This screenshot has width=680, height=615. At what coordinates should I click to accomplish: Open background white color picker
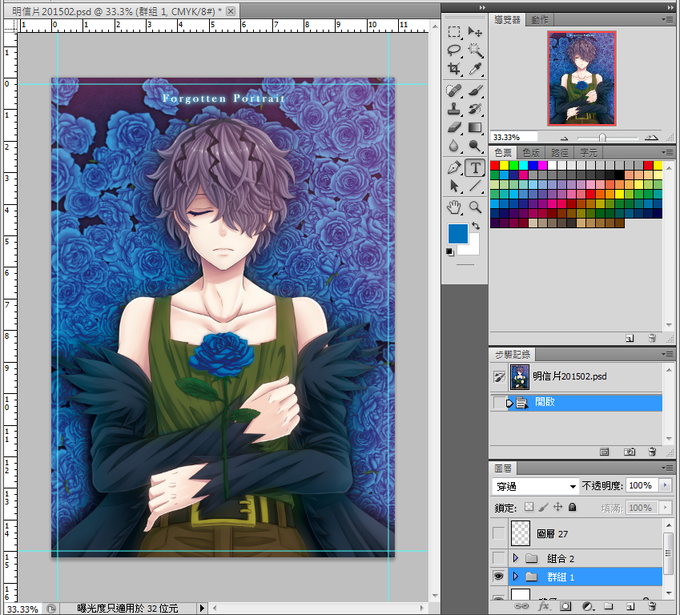[x=474, y=249]
